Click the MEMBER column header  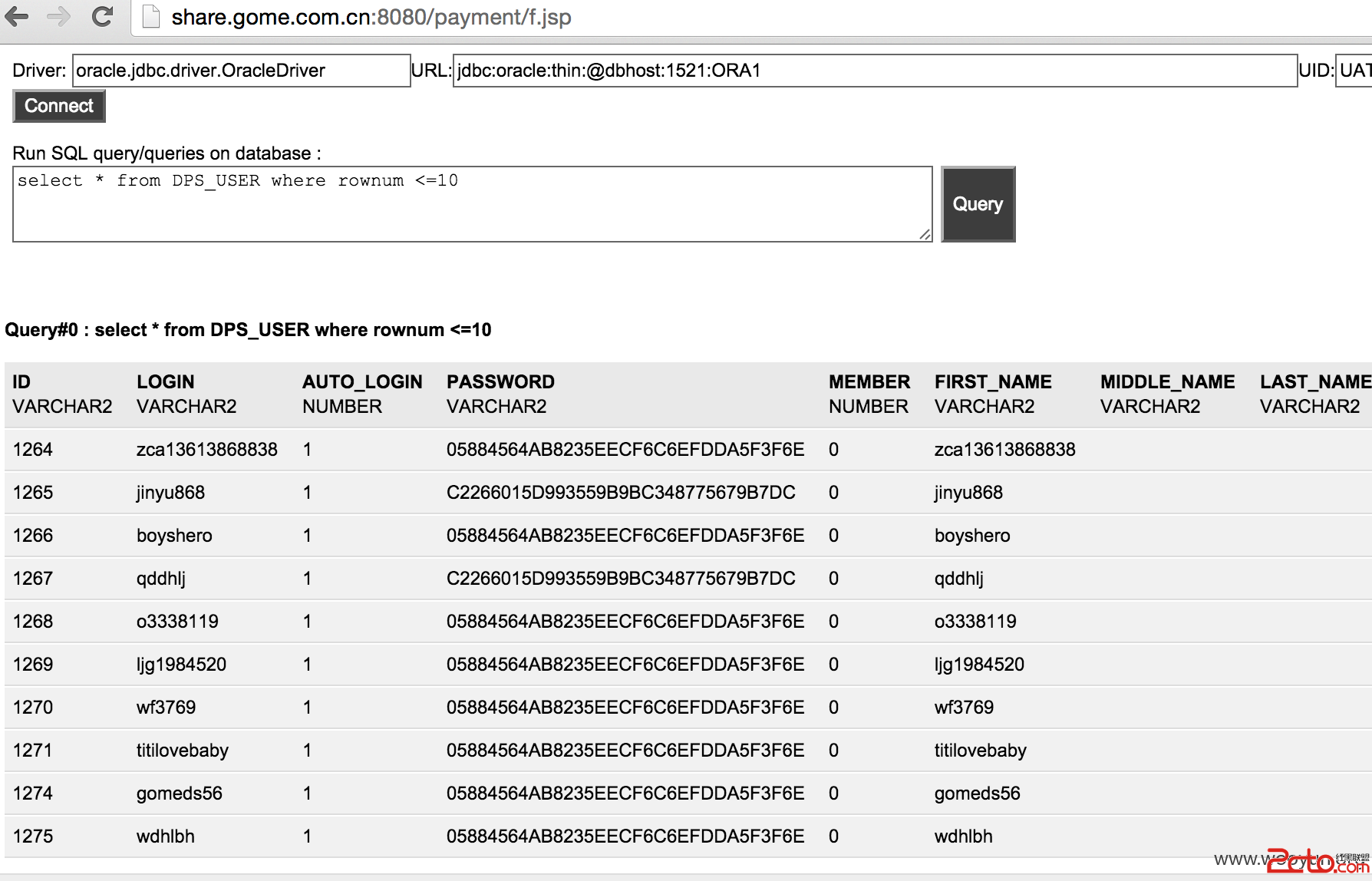point(869,381)
